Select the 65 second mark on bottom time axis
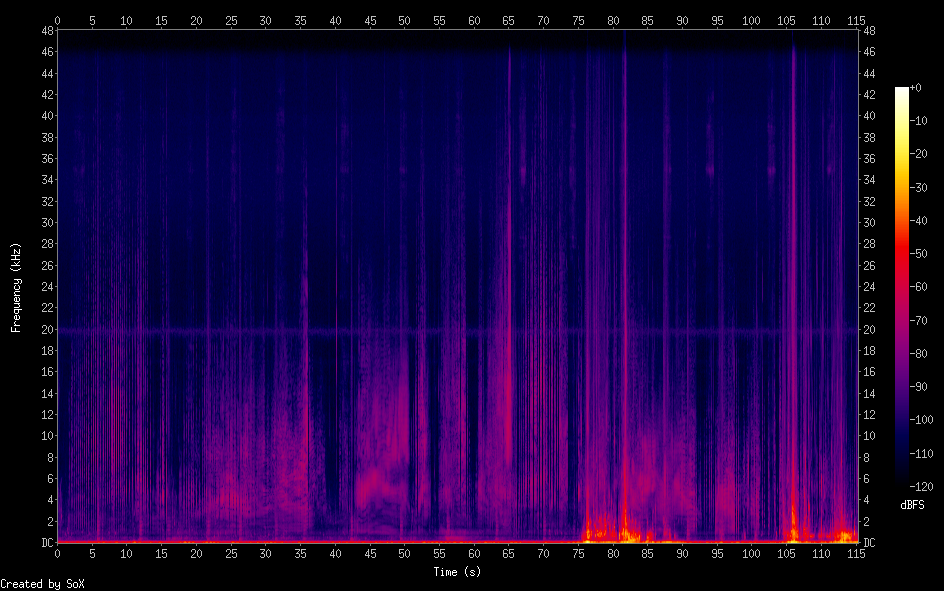The width and height of the screenshot is (944, 591). click(508, 553)
